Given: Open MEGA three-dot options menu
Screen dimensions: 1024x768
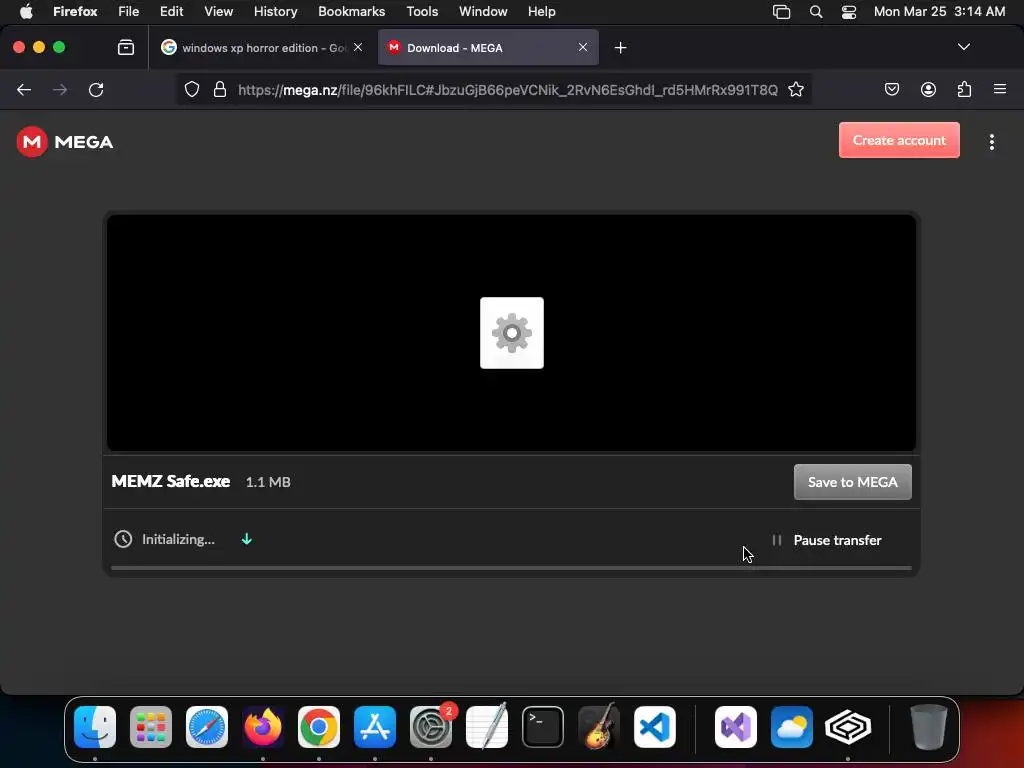Looking at the screenshot, I should (x=991, y=142).
